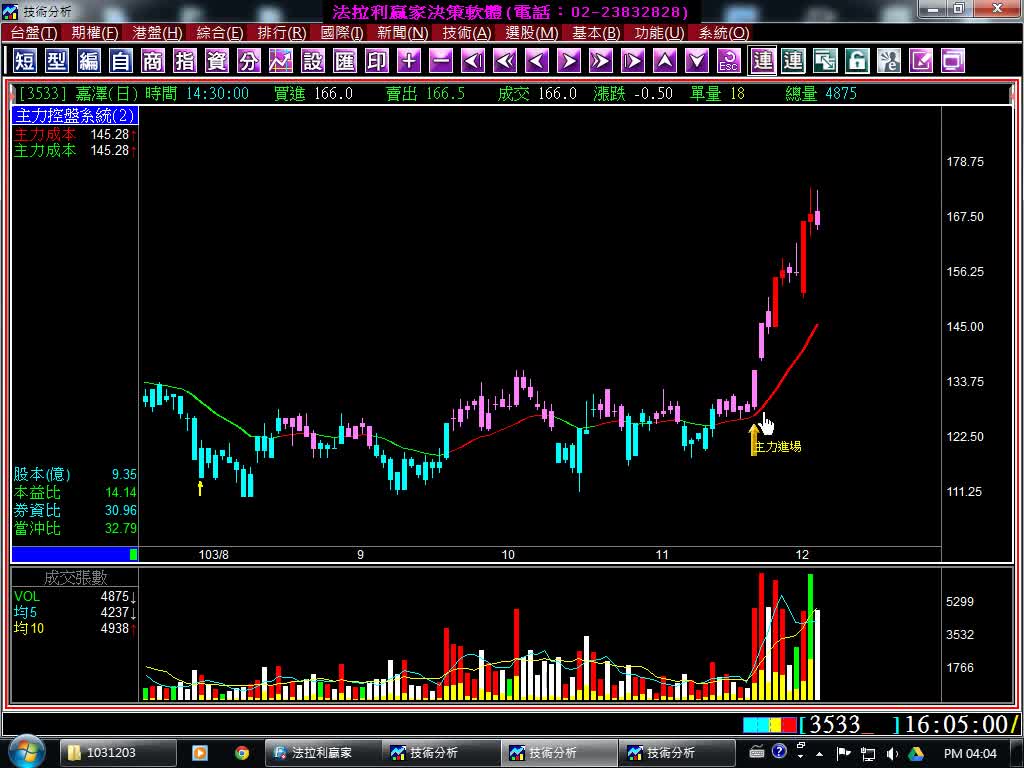
Task: Open the 技術(A) menu
Action: coord(466,33)
